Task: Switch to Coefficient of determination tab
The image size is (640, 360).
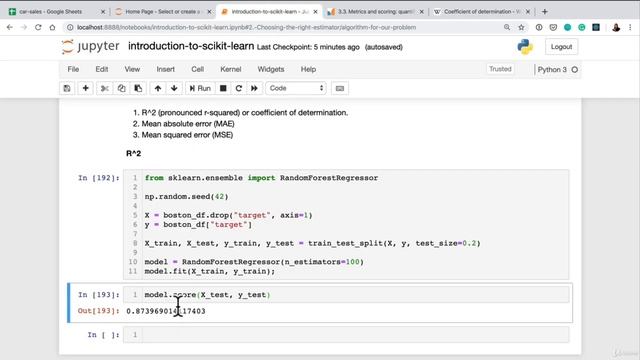Action: point(481,12)
